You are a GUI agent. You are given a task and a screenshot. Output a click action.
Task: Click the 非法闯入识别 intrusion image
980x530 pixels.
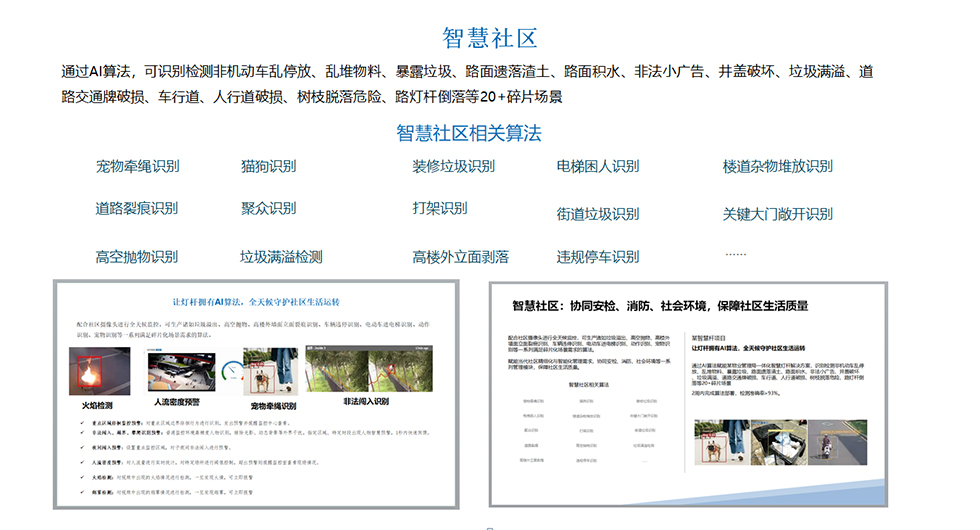point(369,369)
